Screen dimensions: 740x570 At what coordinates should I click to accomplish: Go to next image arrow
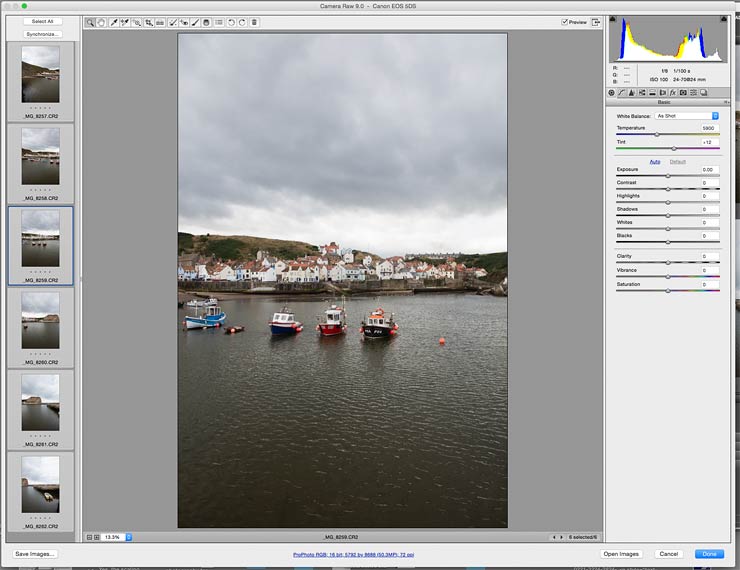pos(561,537)
